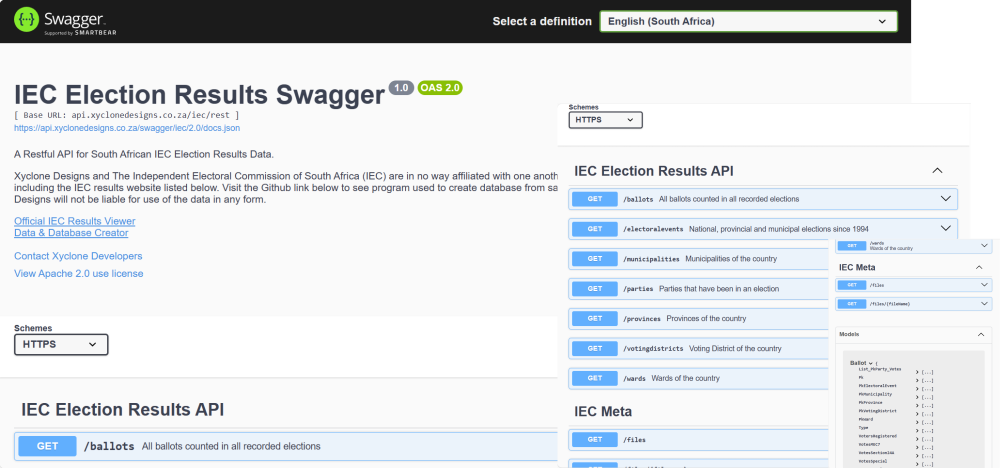Expand the /electoralevents endpoint chevron

coord(946,228)
